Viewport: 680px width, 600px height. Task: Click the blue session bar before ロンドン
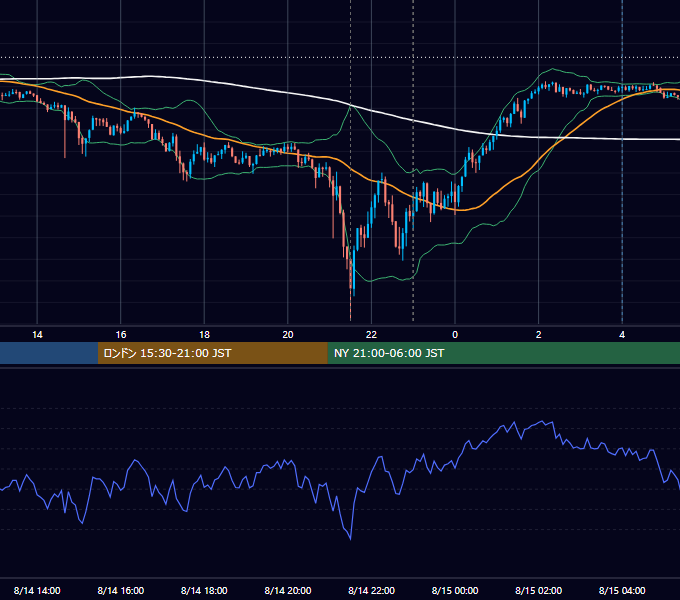49,353
